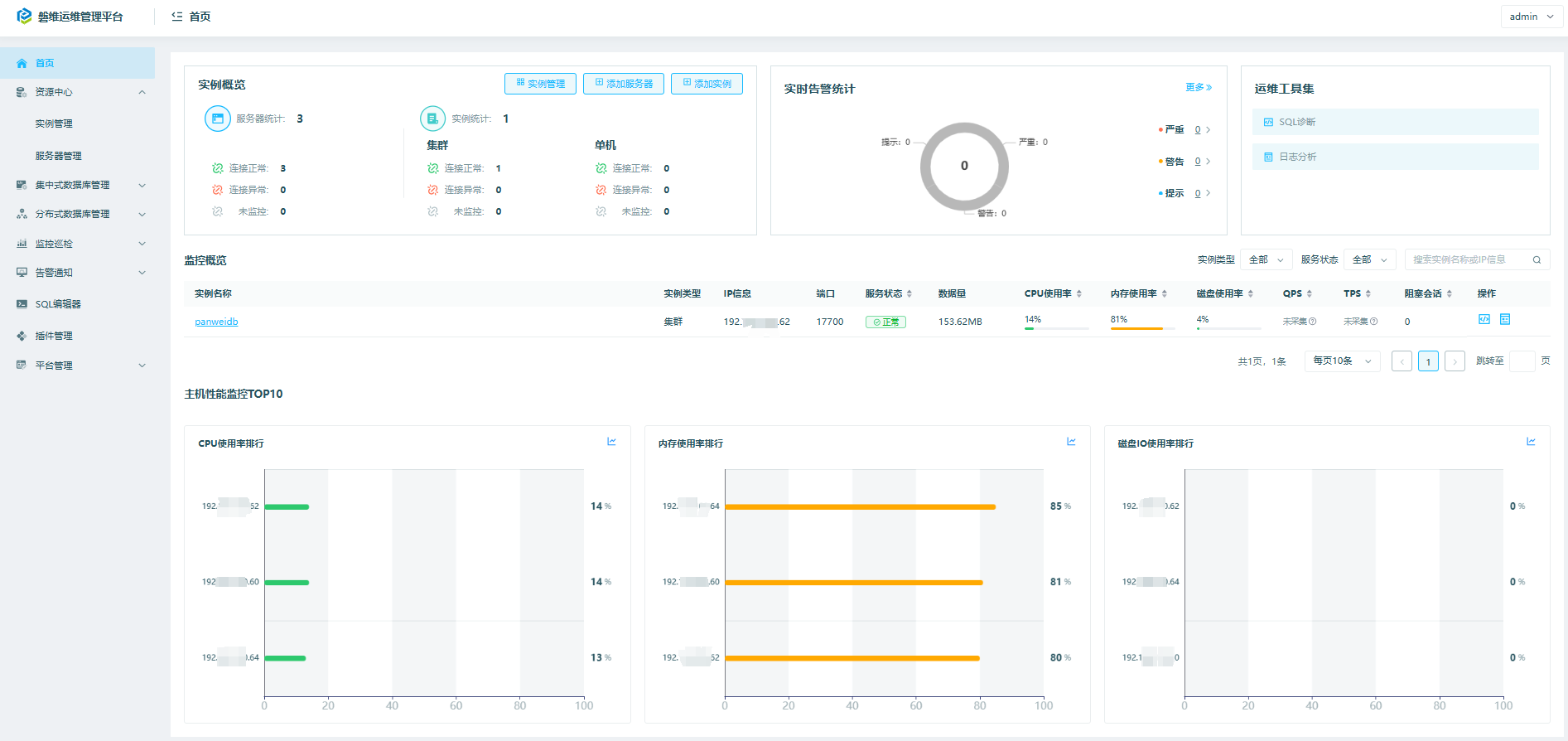Click the 实例统计 instance icon
Viewport: 1568px width, 741px height.
click(433, 119)
